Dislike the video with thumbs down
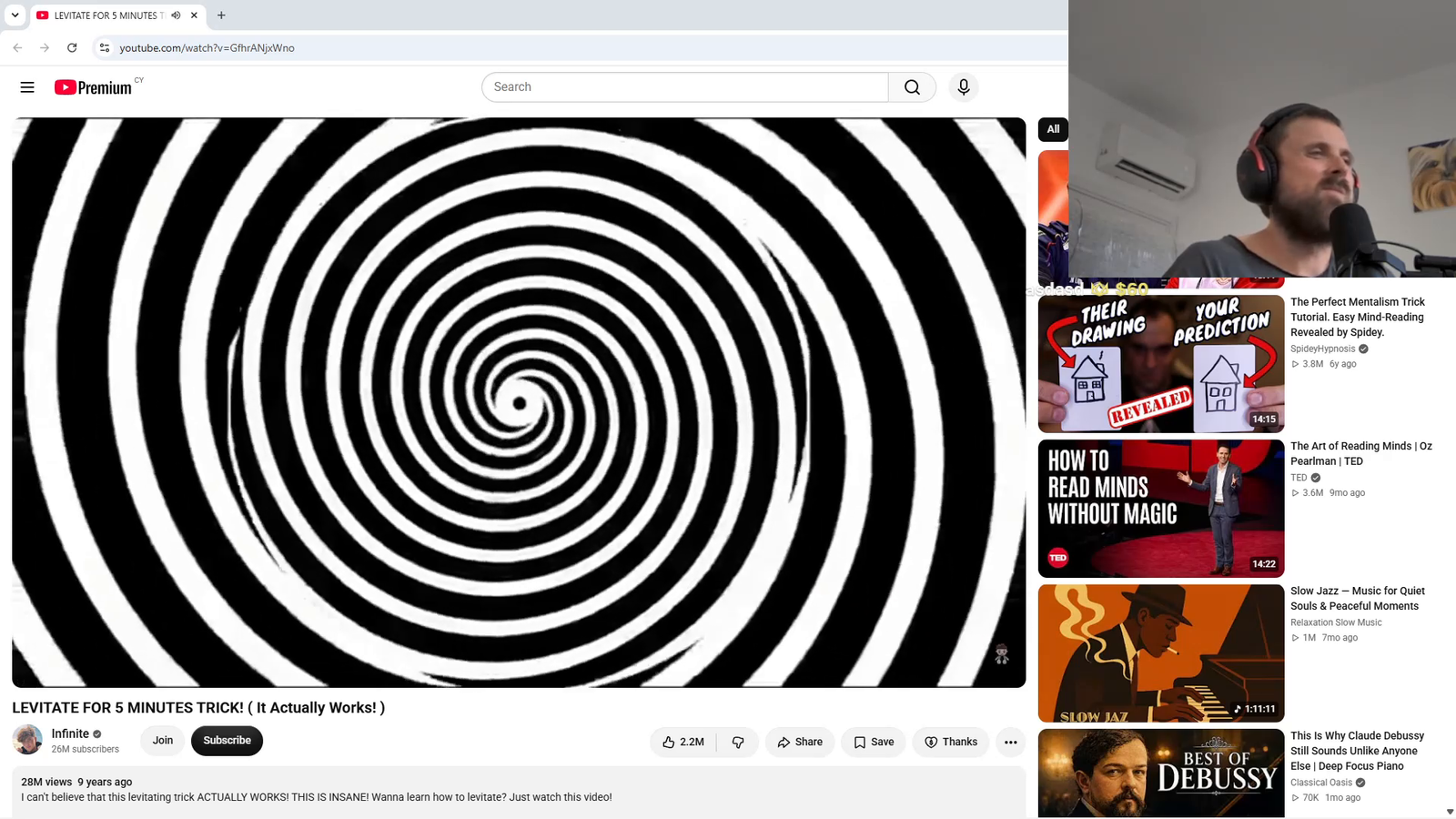 [x=738, y=743]
